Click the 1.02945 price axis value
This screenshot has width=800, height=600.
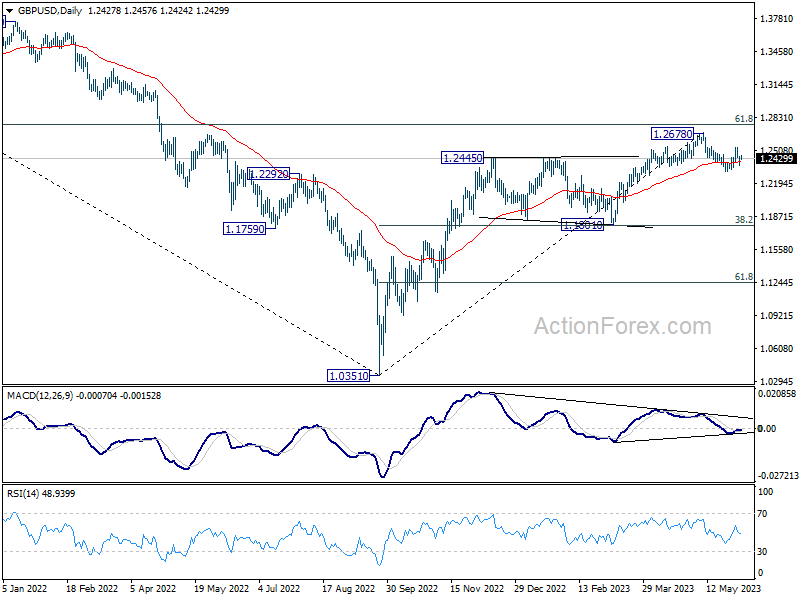(777, 382)
